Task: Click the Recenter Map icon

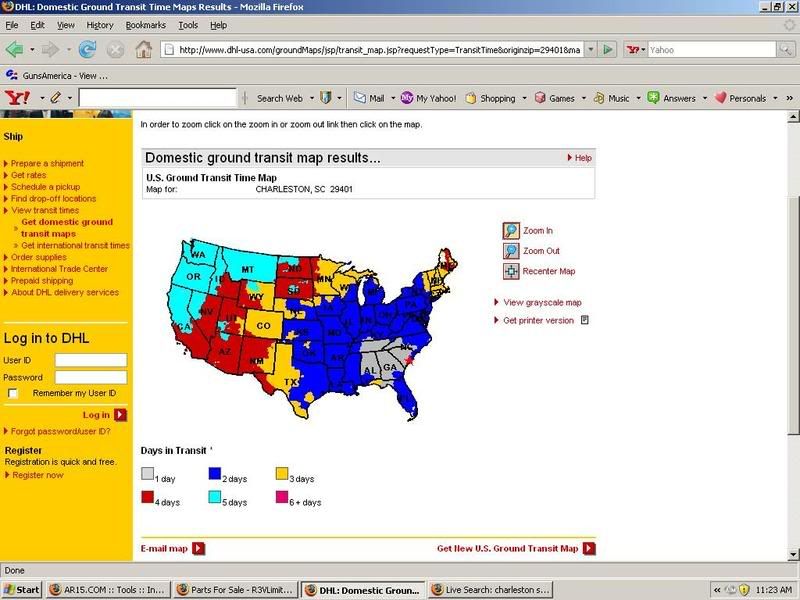Action: [511, 271]
